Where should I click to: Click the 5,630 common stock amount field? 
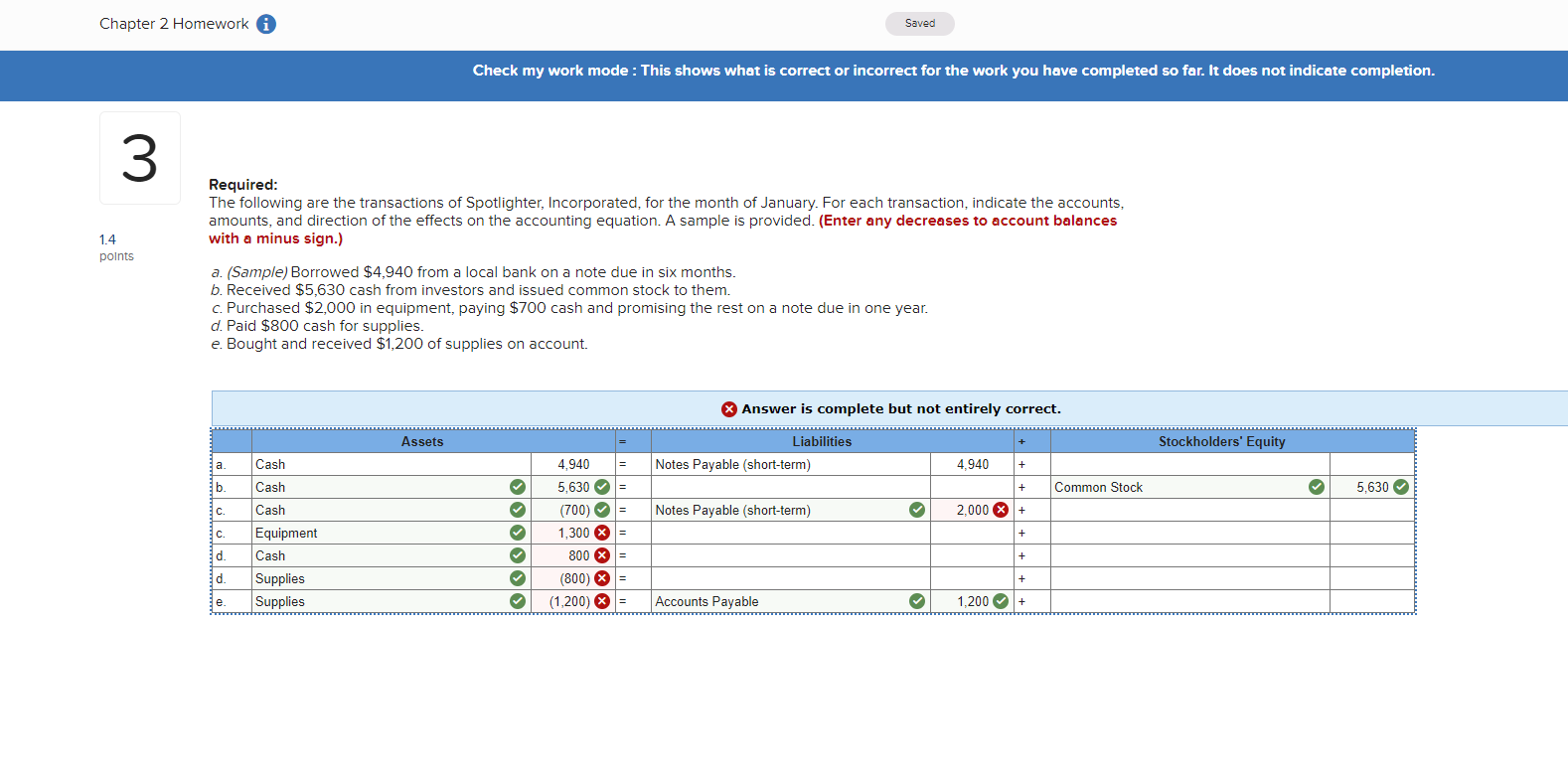coord(1372,487)
